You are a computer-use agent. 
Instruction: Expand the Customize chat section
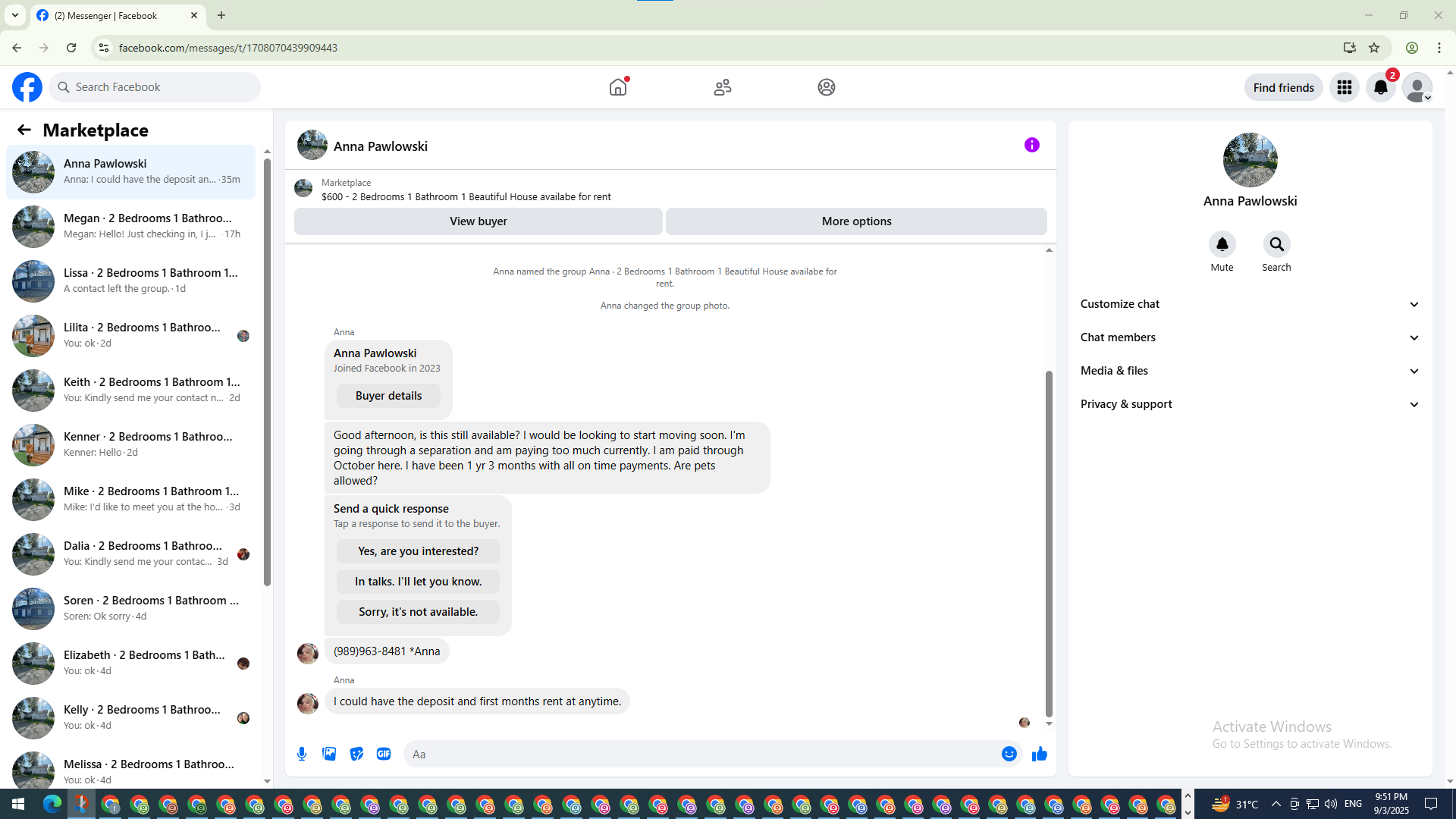click(x=1250, y=304)
